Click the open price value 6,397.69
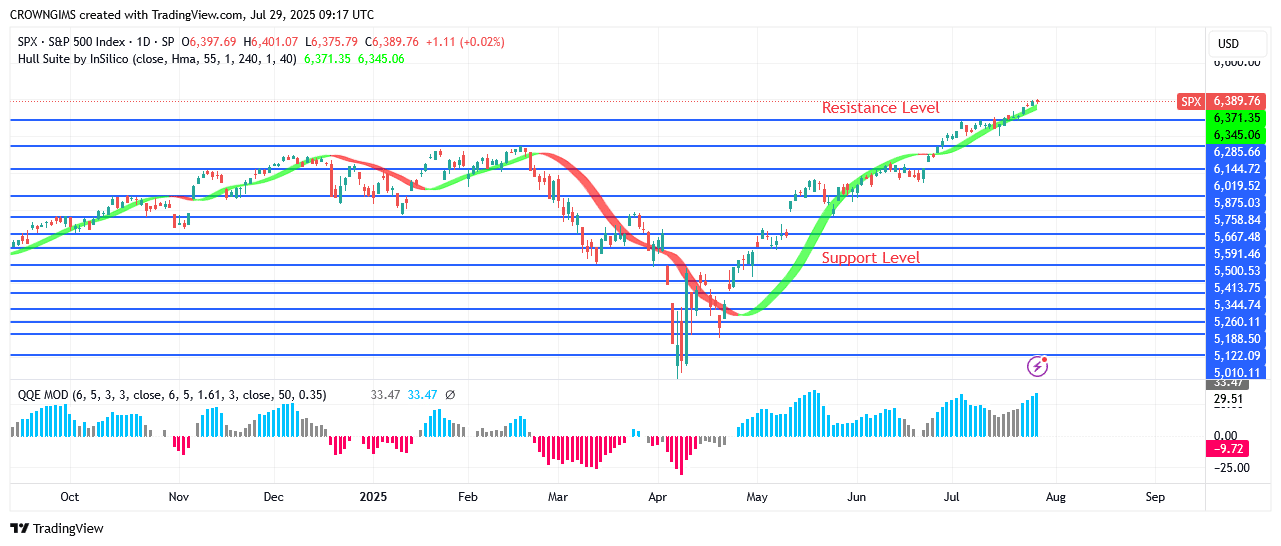This screenshot has width=1281, height=546. pyautogui.click(x=213, y=42)
